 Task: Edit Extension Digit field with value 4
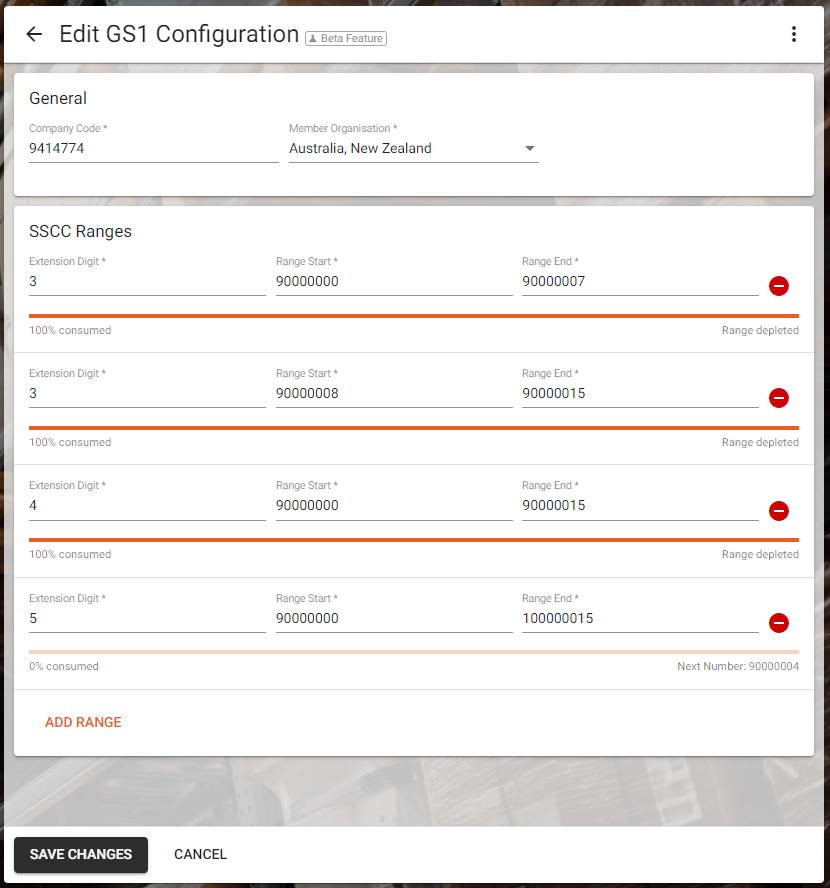(147, 506)
